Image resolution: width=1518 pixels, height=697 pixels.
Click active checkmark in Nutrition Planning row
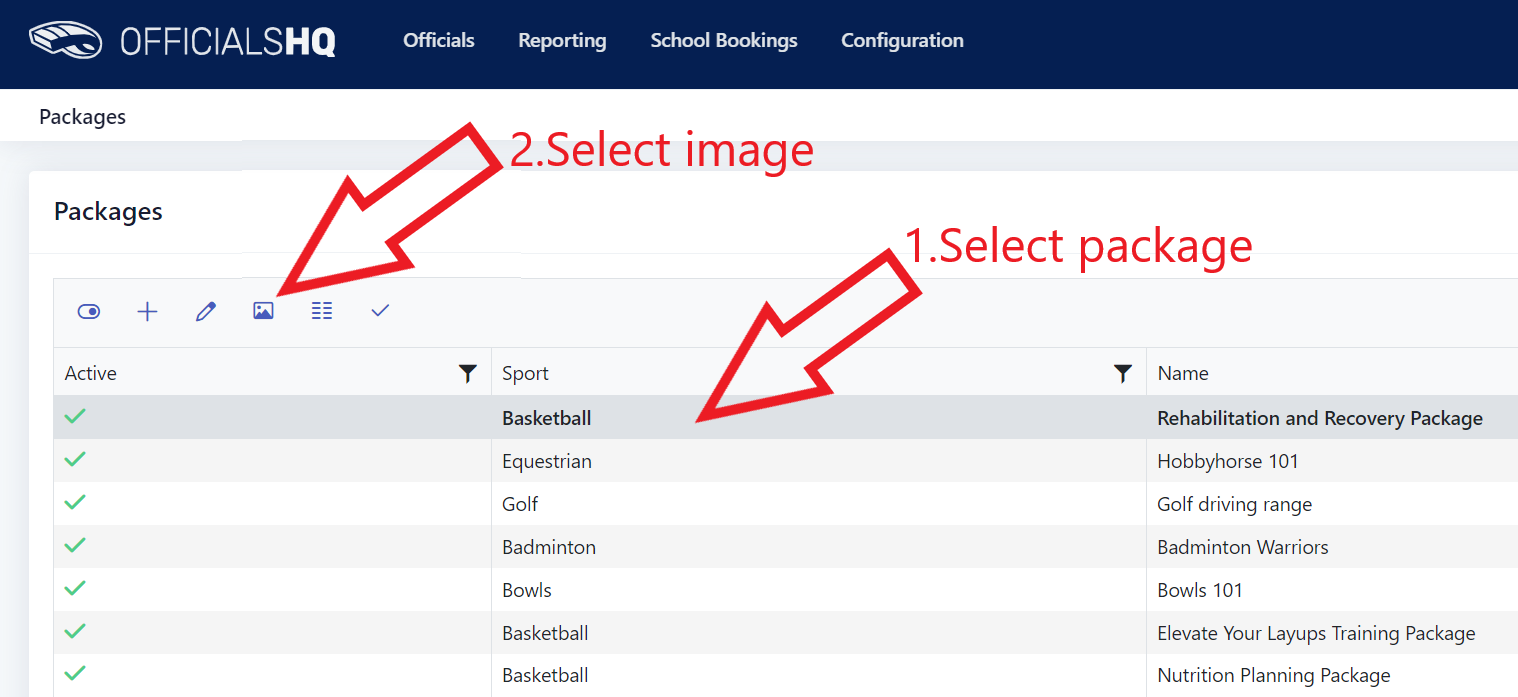tap(75, 674)
